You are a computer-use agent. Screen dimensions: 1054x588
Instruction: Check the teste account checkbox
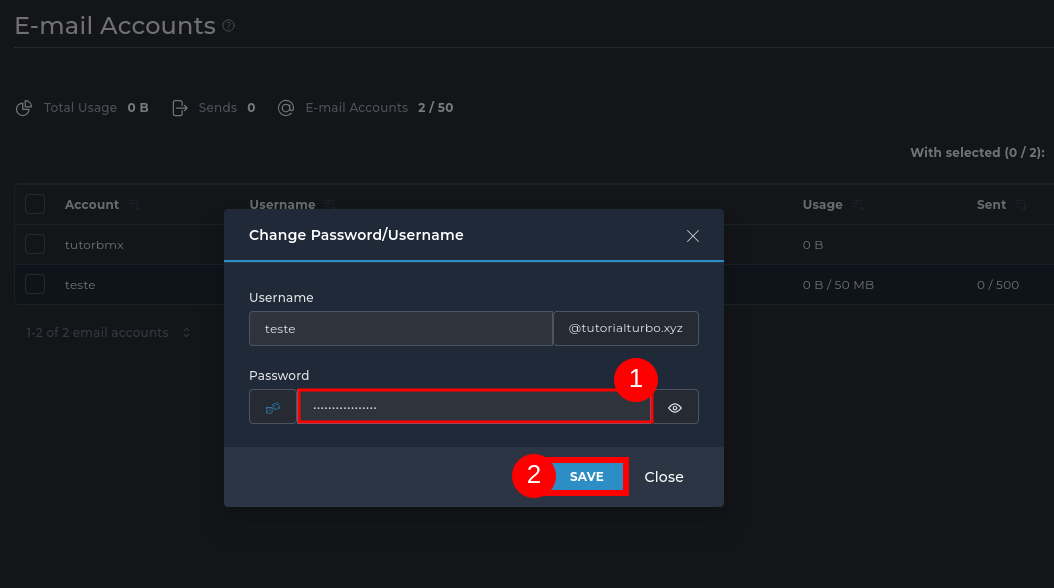[x=35, y=284]
